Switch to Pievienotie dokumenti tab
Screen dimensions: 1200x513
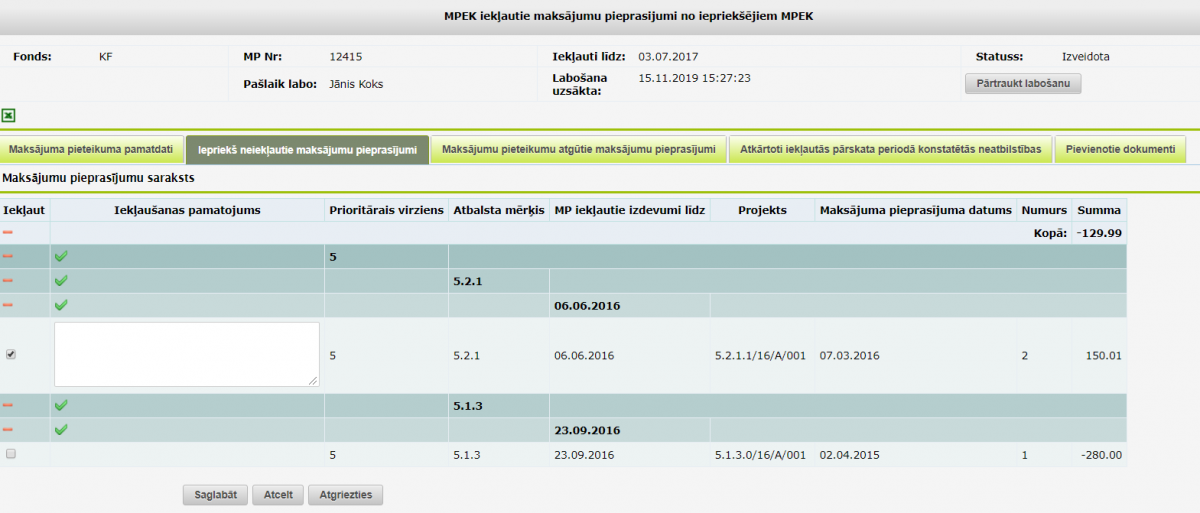coord(1120,150)
